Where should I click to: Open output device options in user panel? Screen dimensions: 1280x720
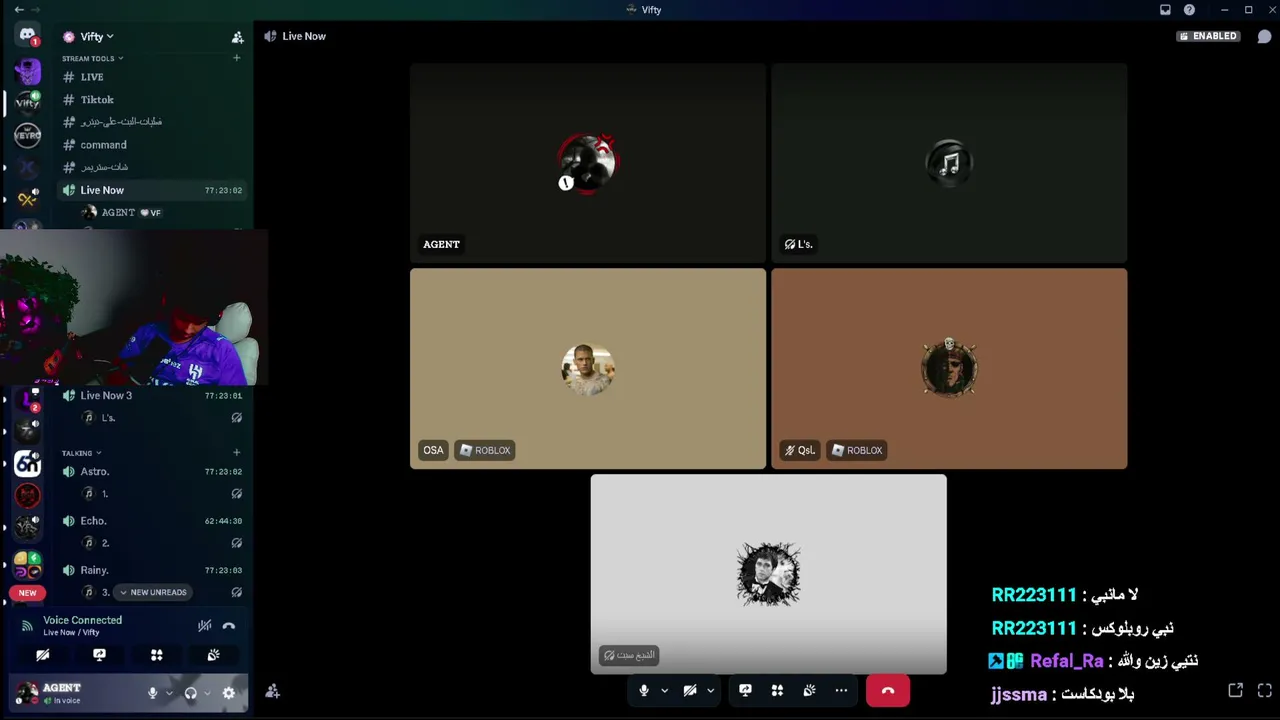tap(207, 693)
